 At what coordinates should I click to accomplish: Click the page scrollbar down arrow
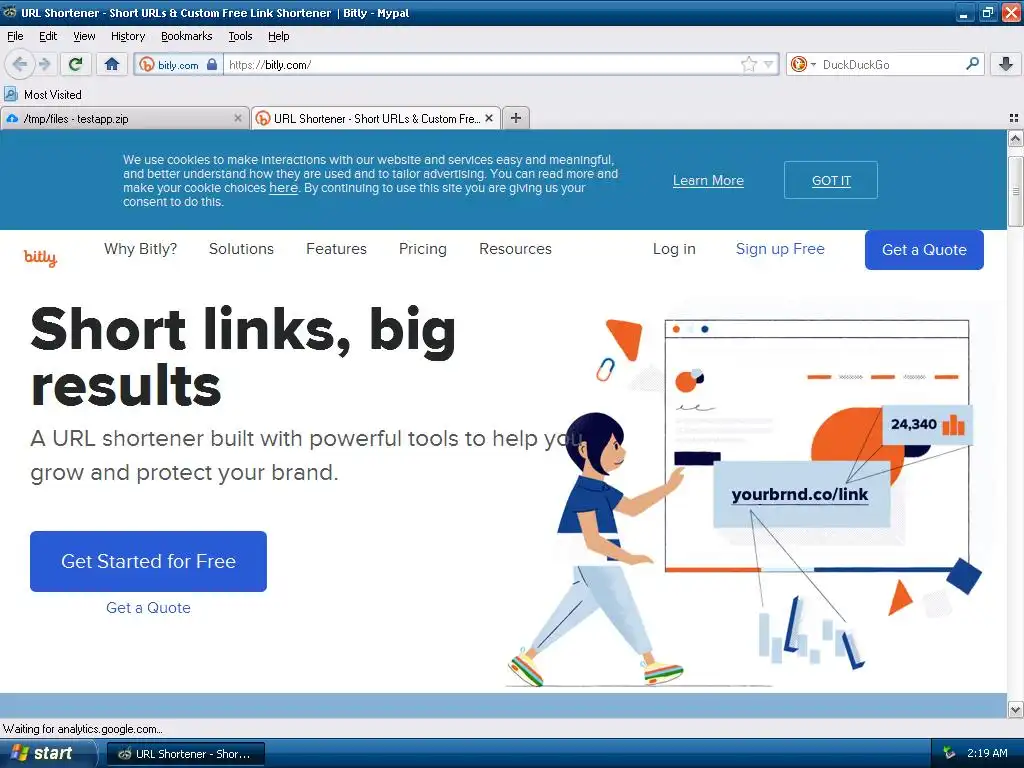pyautogui.click(x=1016, y=709)
